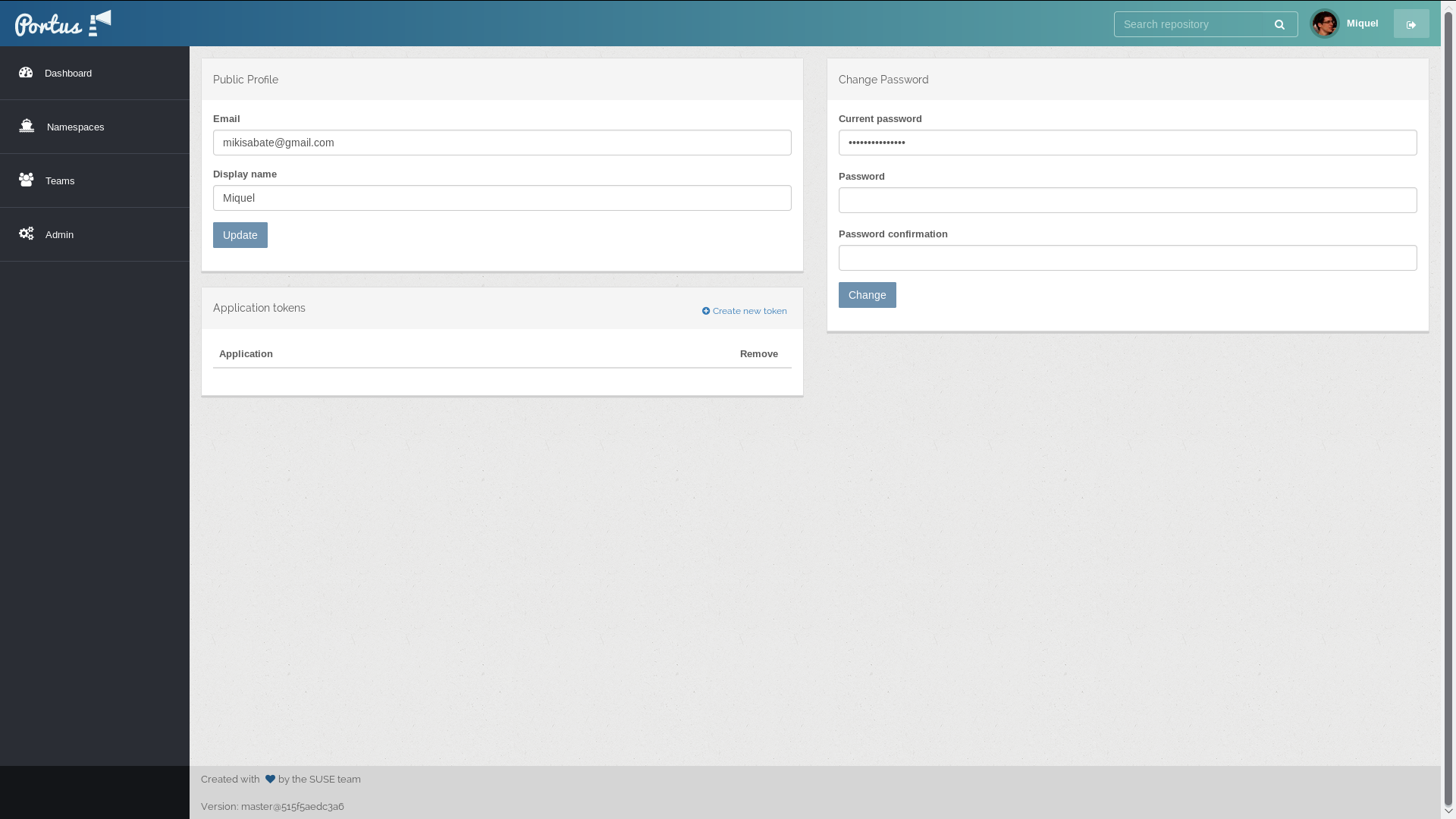Viewport: 1456px width, 819px height.
Task: Click the Admin menu item
Action: tap(94, 234)
